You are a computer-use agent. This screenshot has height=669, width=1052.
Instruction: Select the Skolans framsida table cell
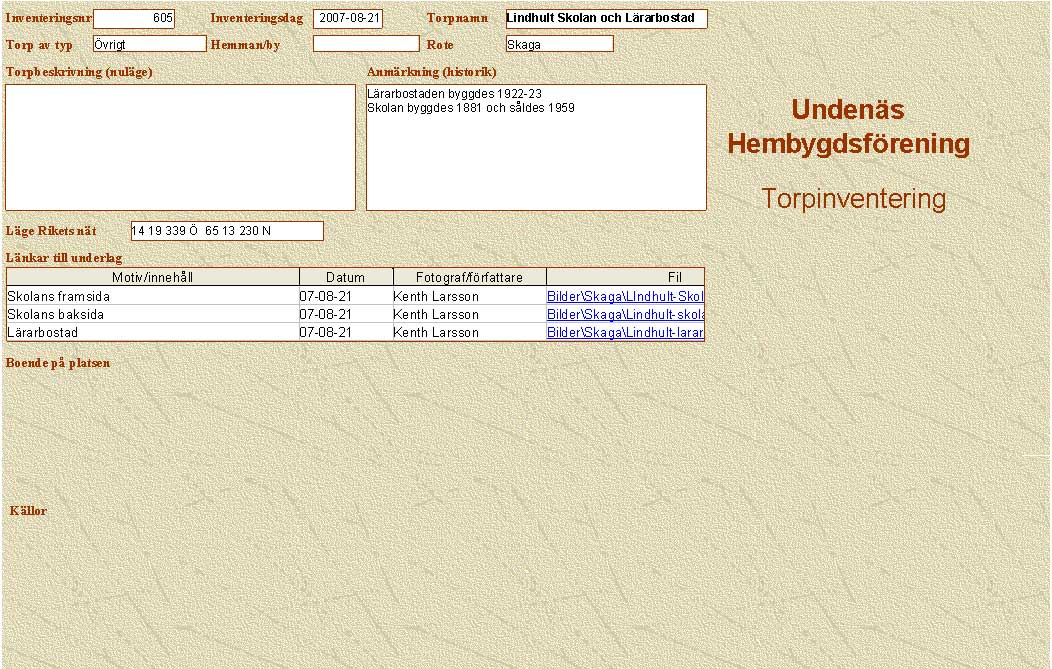pyautogui.click(x=153, y=296)
